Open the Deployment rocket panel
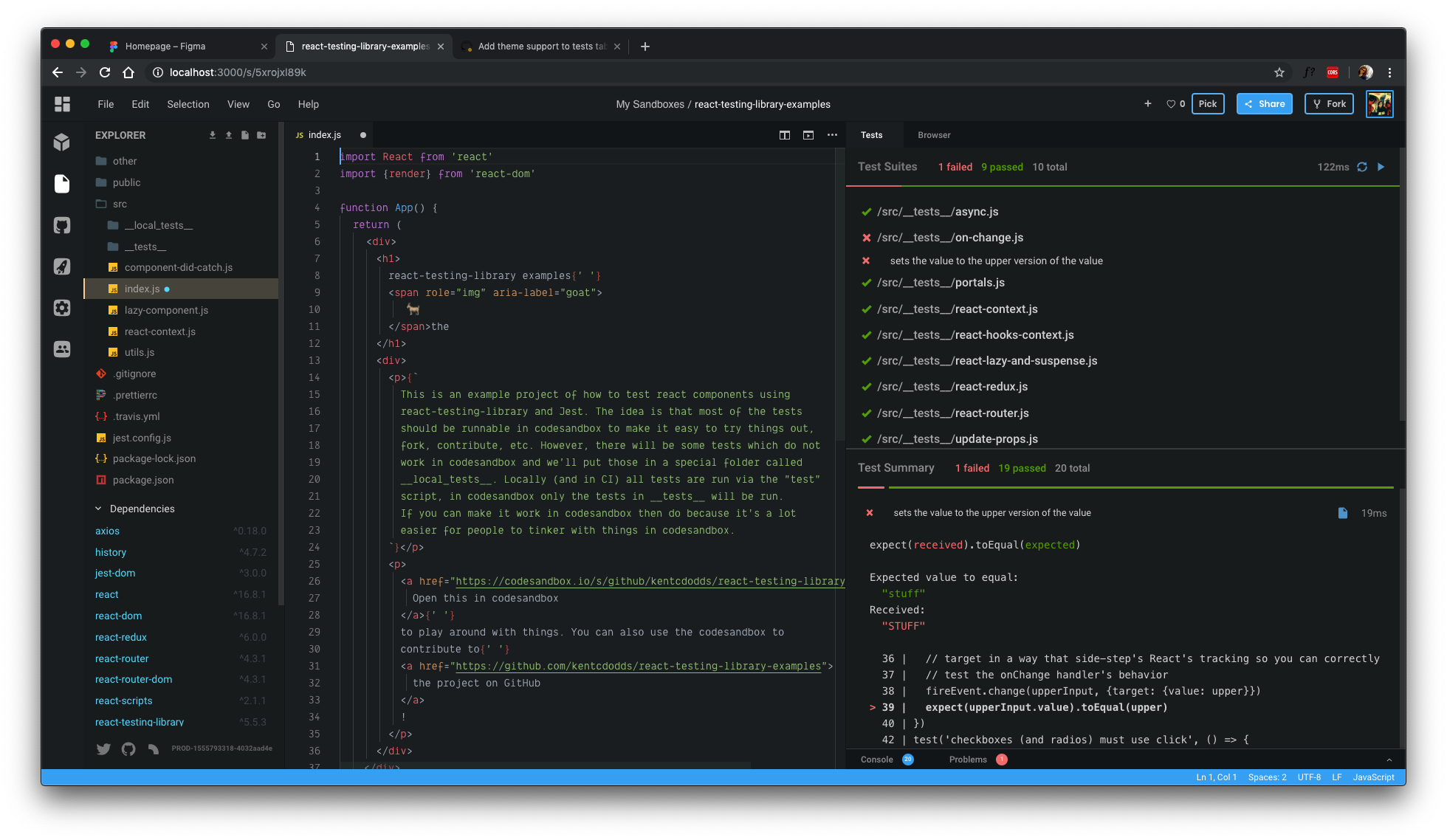The height and width of the screenshot is (840, 1447). [x=62, y=266]
